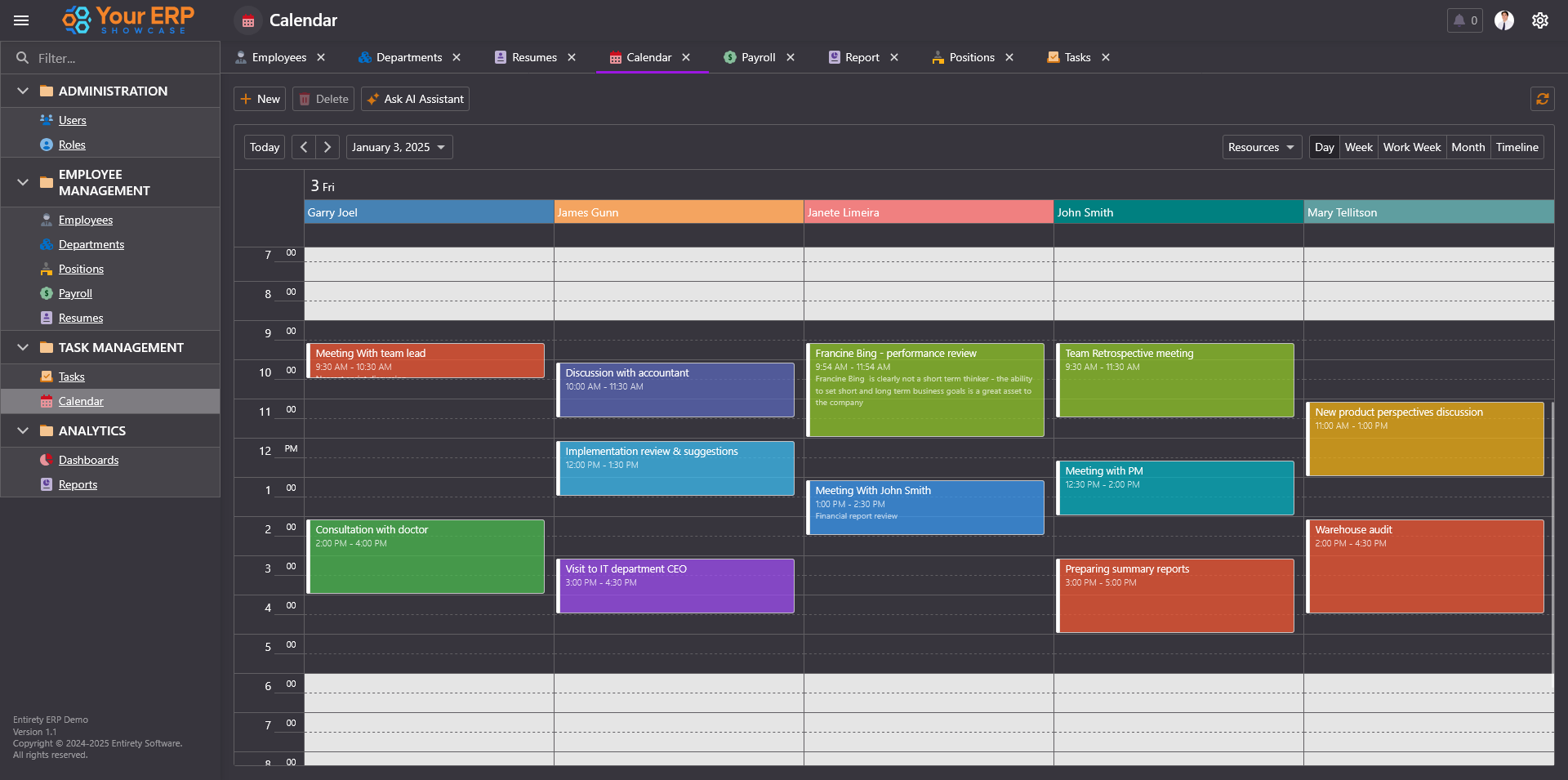
Task: Switch to Month view
Action: pos(1468,147)
